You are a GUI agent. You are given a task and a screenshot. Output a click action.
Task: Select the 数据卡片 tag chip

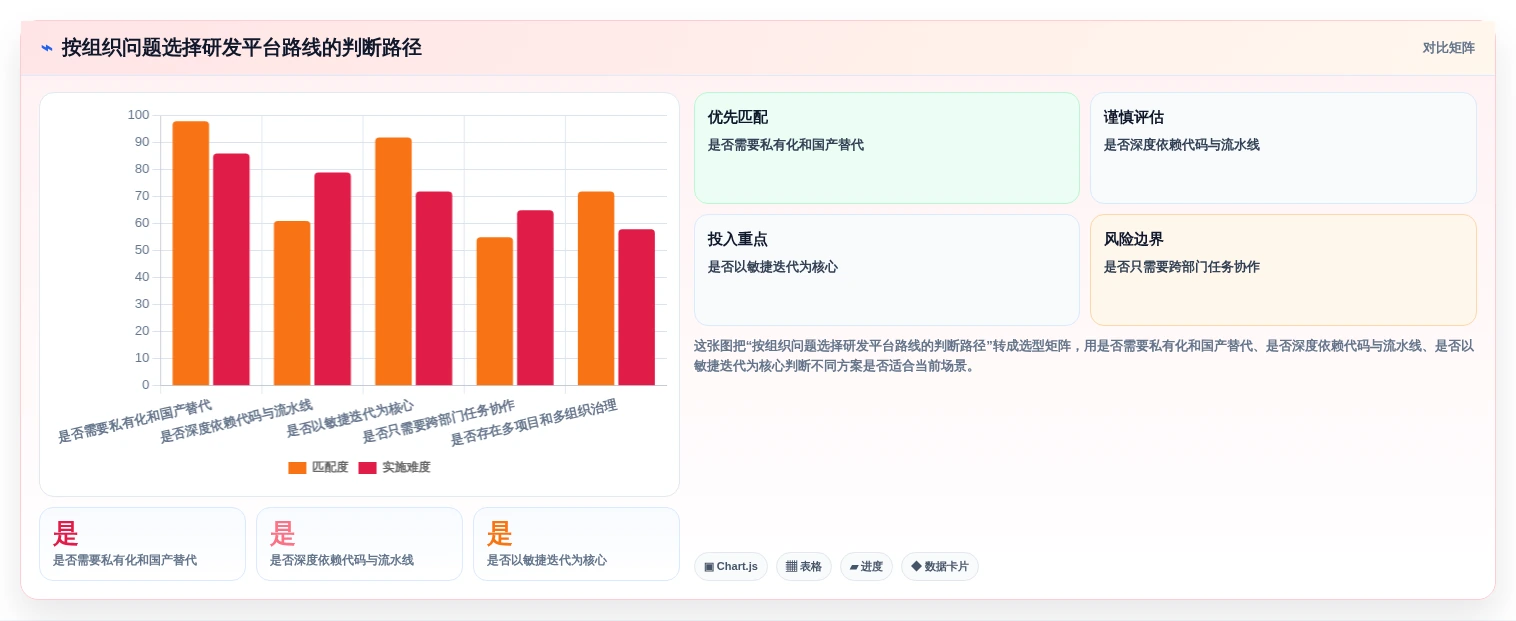pyautogui.click(x=940, y=567)
